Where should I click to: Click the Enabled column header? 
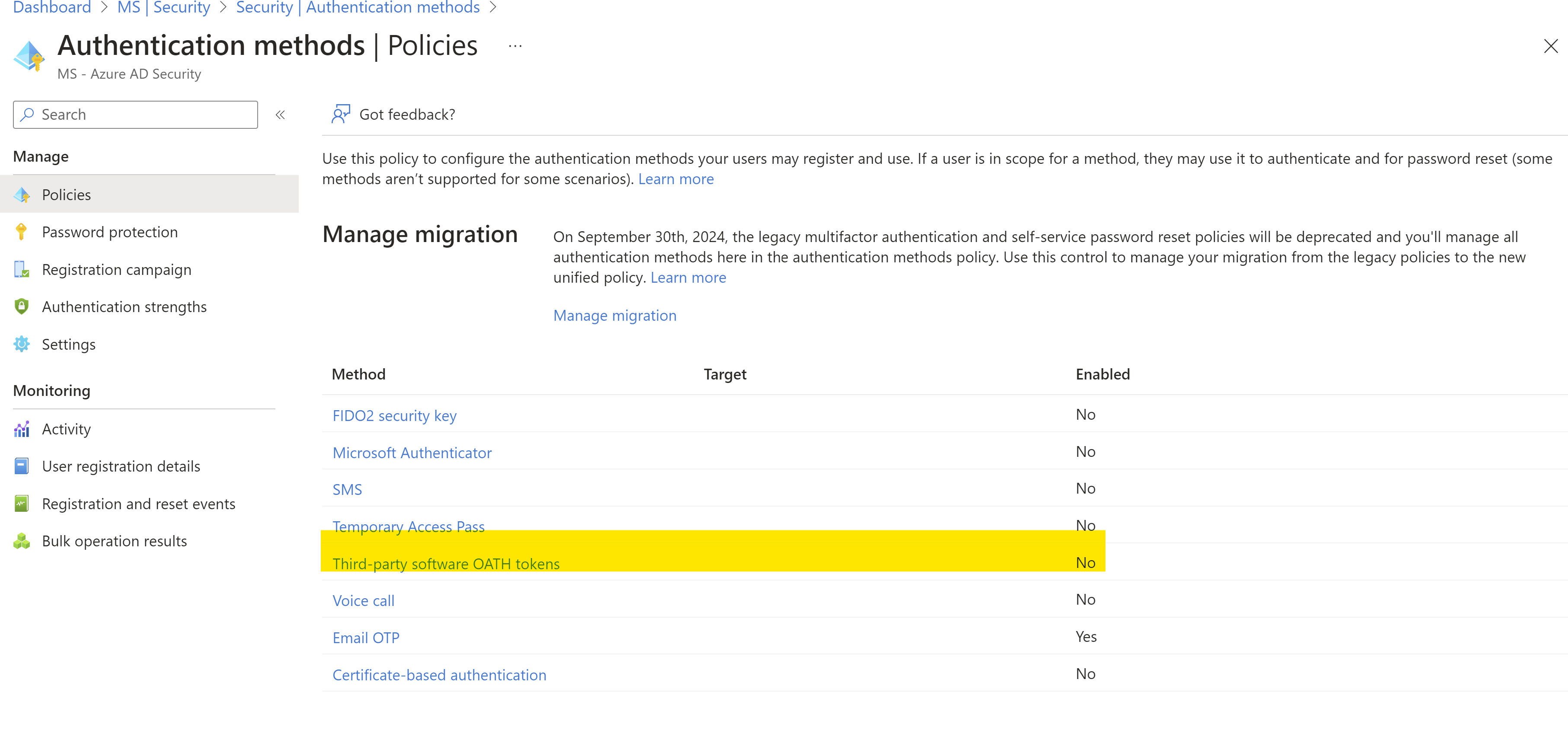click(1102, 374)
